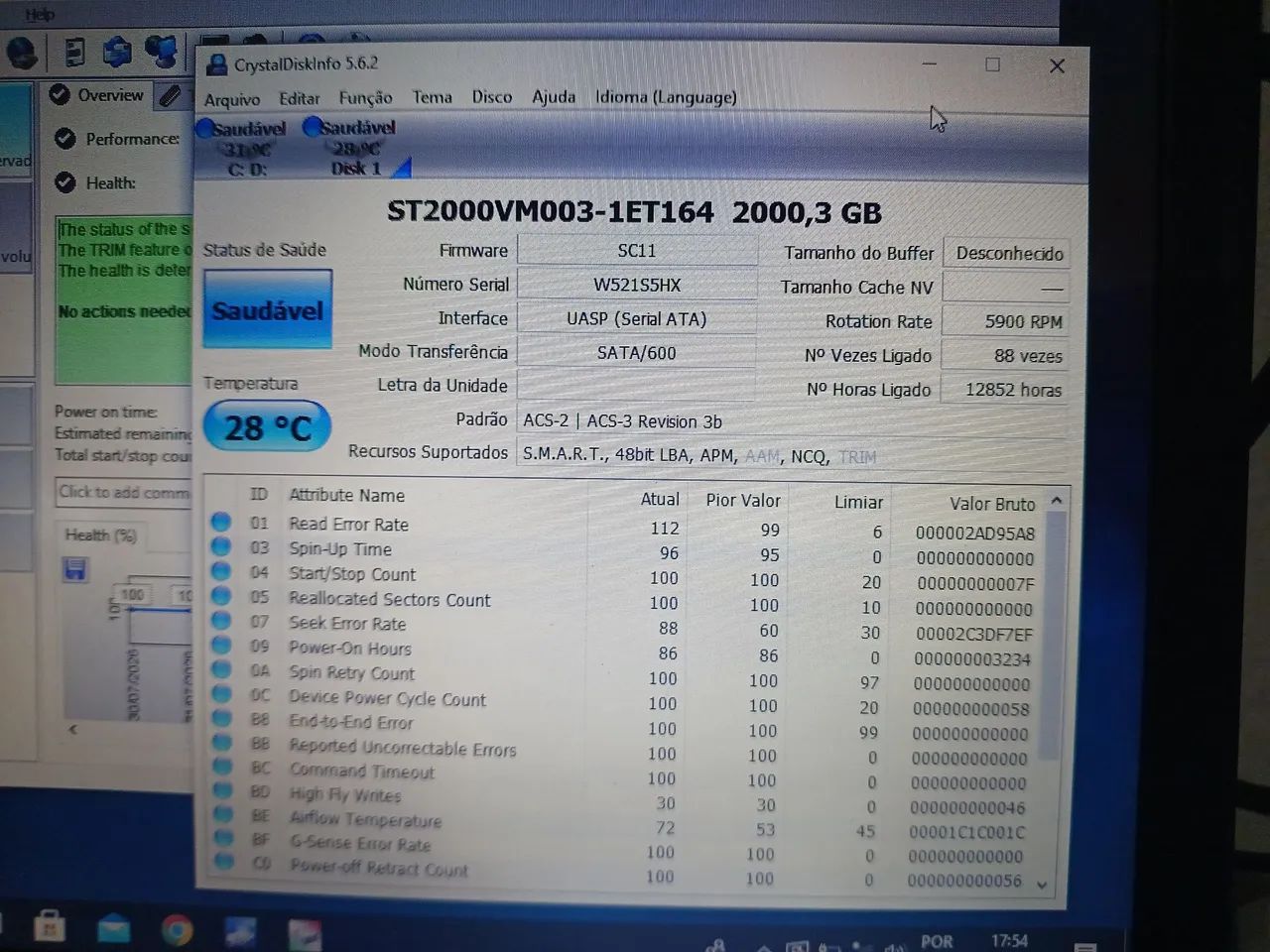The width and height of the screenshot is (1270, 952).
Task: Switch to Overview tab in background window
Action: coord(98,95)
